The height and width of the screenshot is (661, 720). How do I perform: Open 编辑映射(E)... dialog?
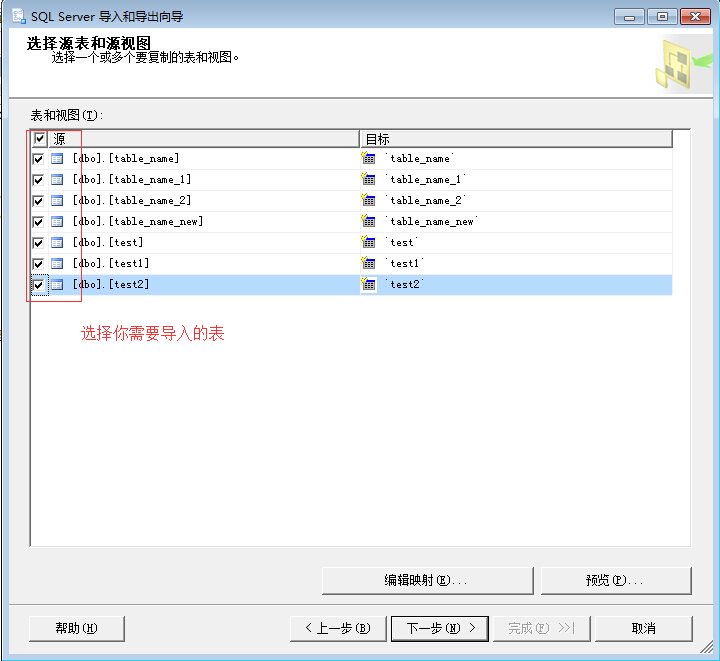tap(428, 581)
